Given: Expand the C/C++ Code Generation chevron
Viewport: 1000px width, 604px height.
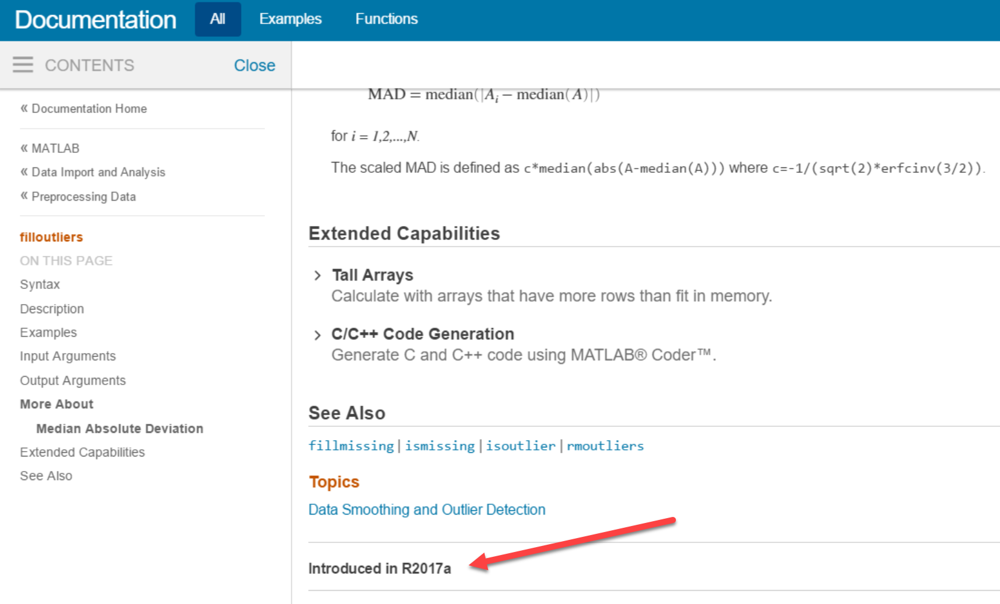Looking at the screenshot, I should pyautogui.click(x=317, y=334).
